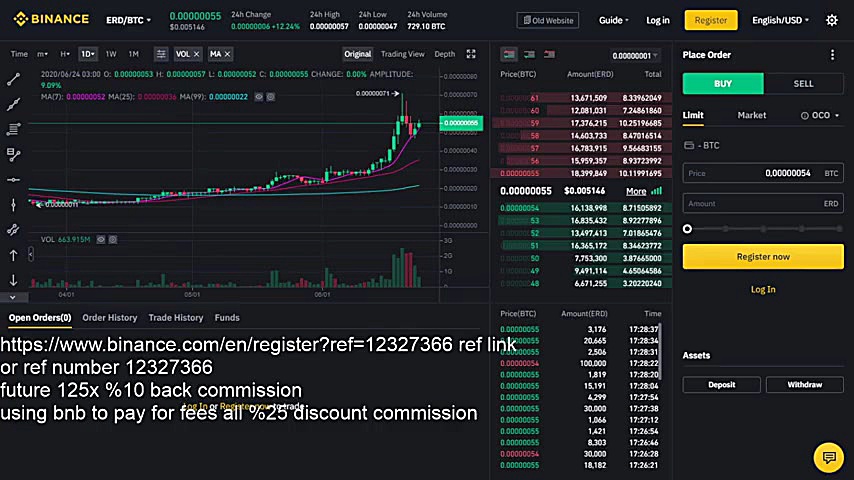Select the horizontal line tool
This screenshot has width=854, height=480.
pyautogui.click(x=13, y=180)
